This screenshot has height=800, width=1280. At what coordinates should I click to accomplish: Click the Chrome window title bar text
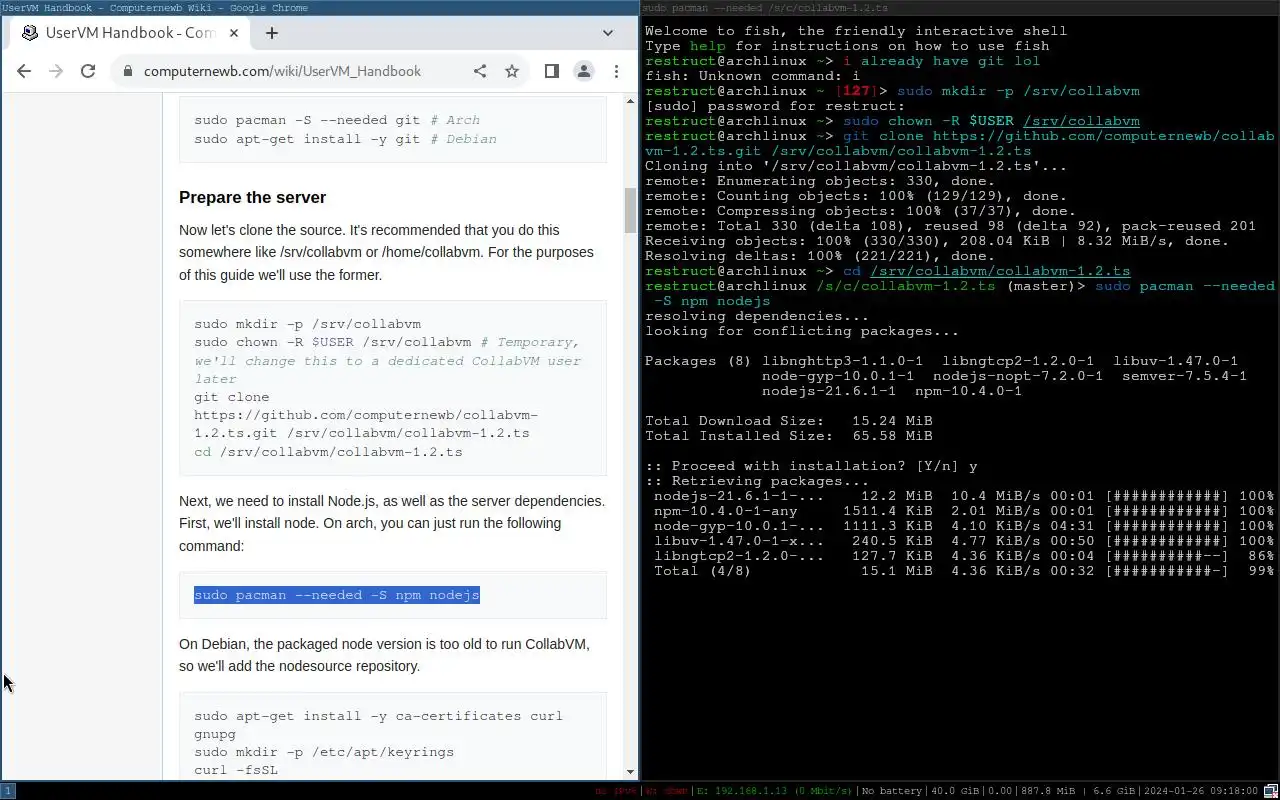pos(155,7)
